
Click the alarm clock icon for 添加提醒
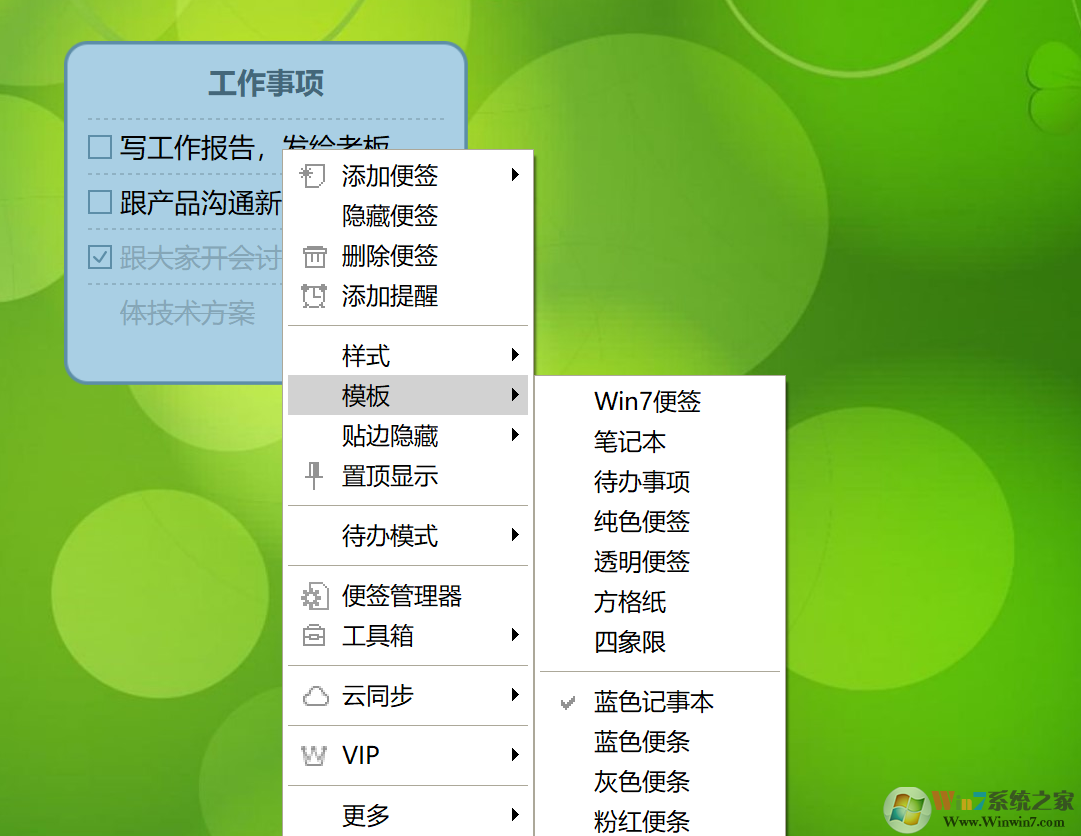point(313,296)
